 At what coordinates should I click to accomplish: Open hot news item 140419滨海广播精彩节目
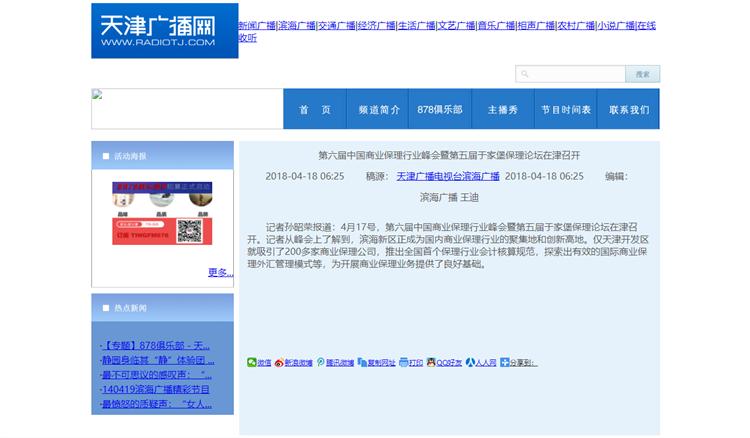[x=156, y=389]
